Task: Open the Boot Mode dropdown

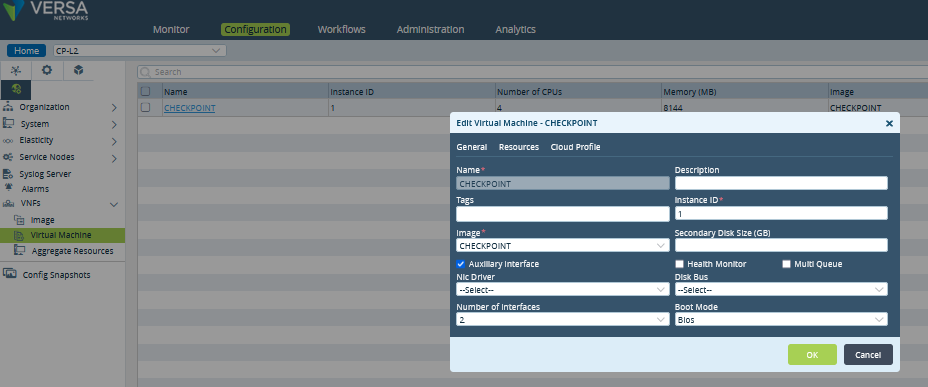Action: 781,319
